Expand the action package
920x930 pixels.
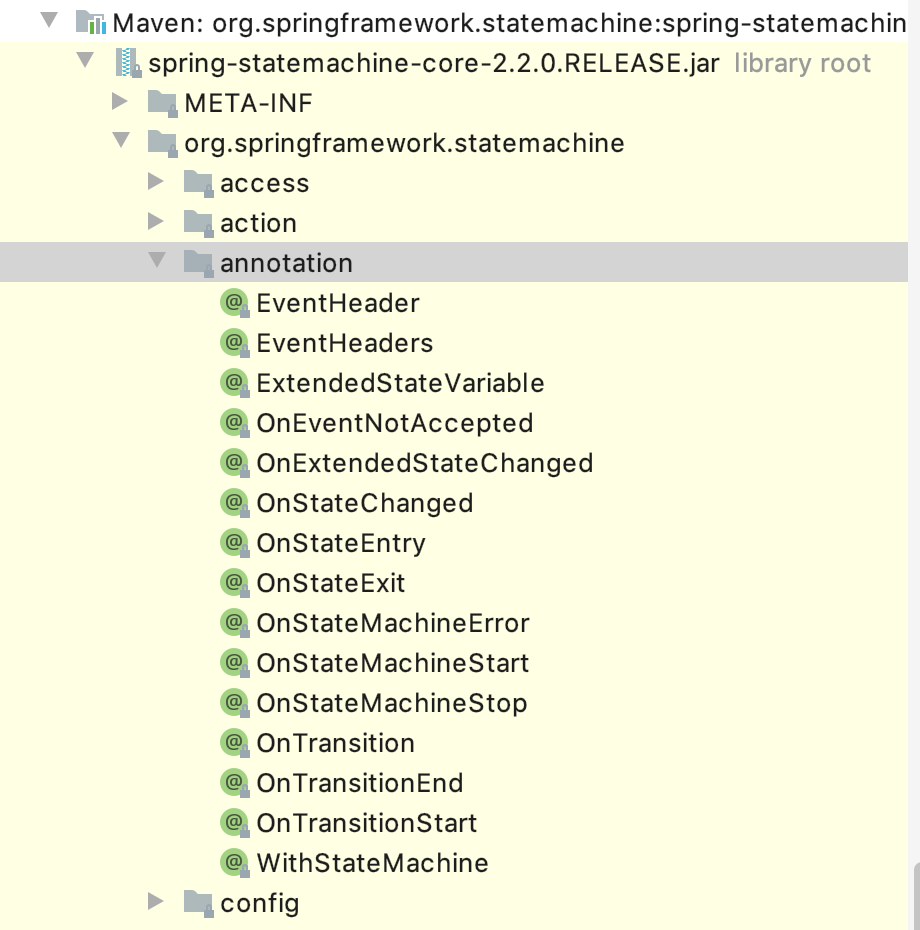pyautogui.click(x=156, y=221)
